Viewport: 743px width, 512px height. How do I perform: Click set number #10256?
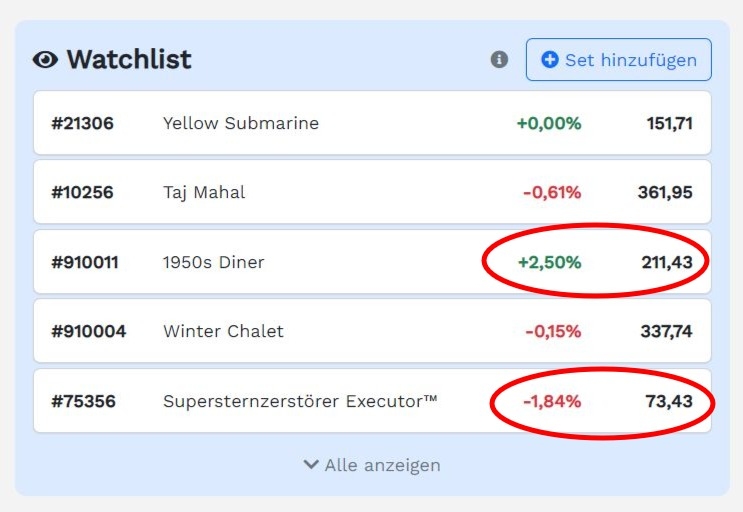pyautogui.click(x=82, y=193)
